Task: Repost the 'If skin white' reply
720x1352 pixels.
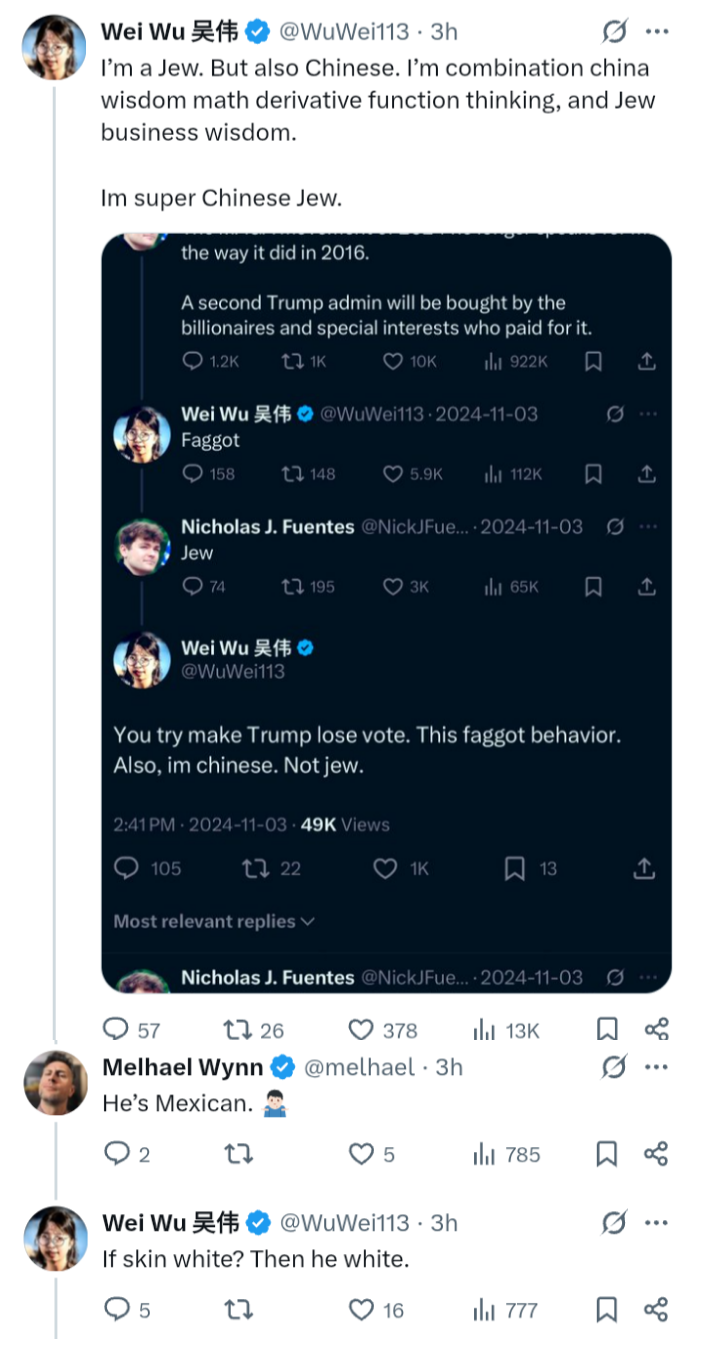Action: pos(237,1309)
